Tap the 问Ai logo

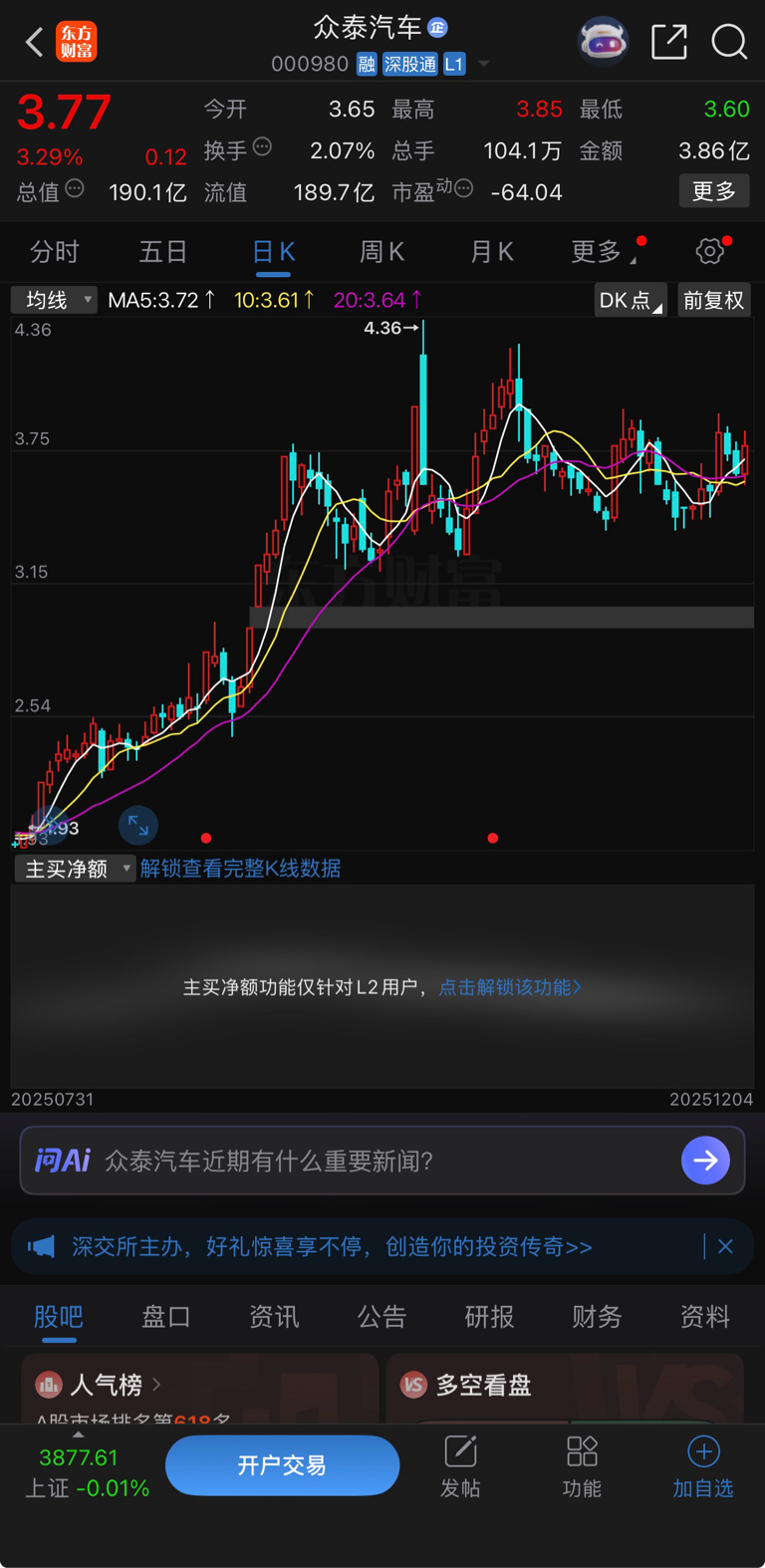(62, 1161)
